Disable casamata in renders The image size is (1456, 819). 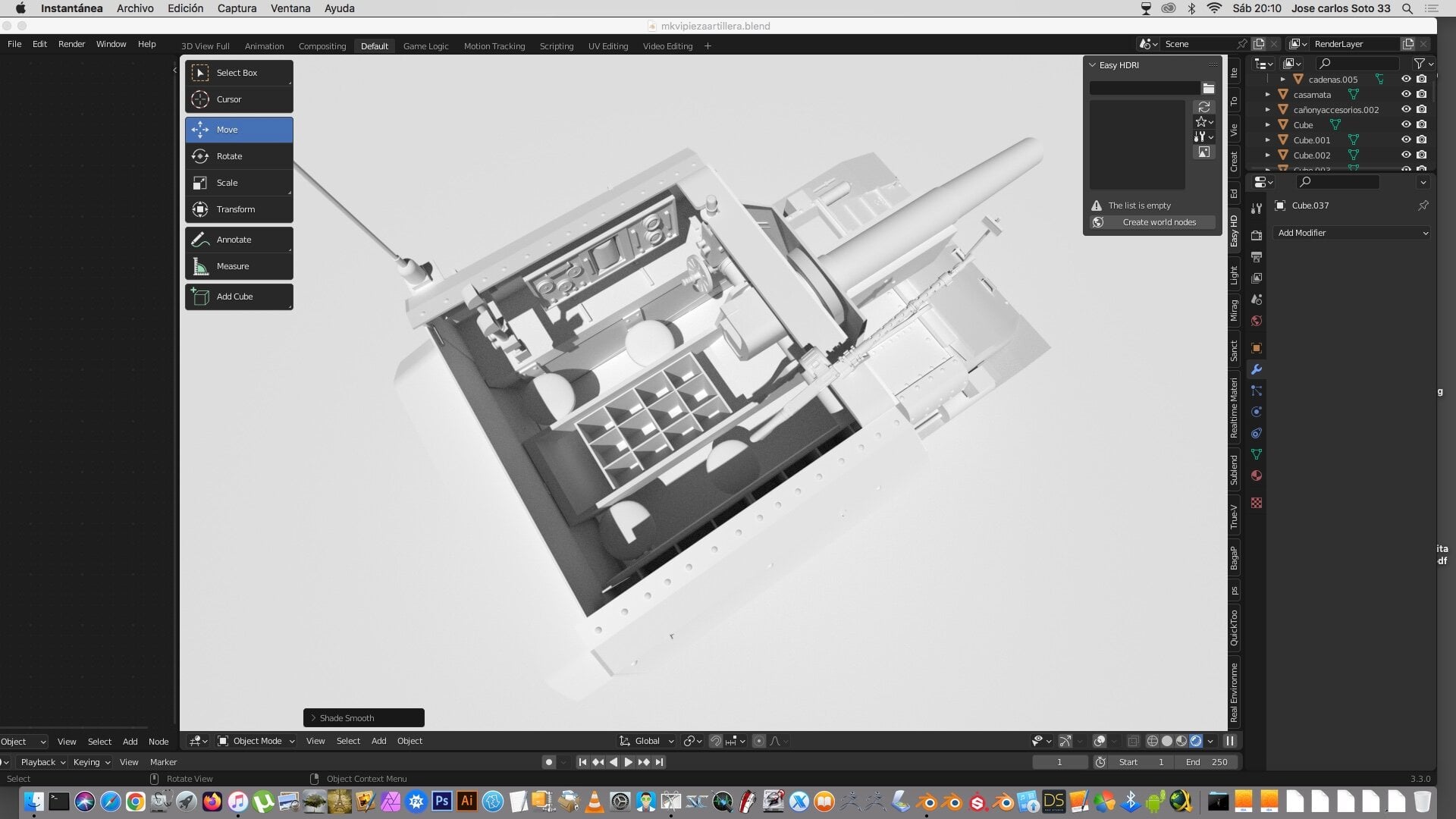[x=1422, y=94]
